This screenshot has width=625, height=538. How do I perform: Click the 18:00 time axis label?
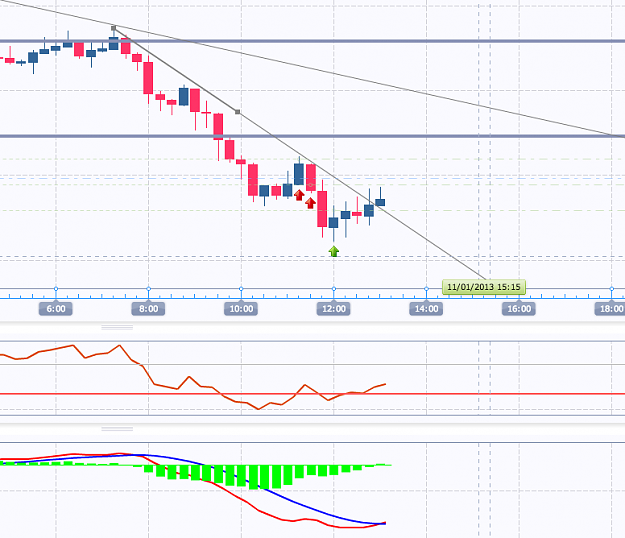tap(610, 309)
